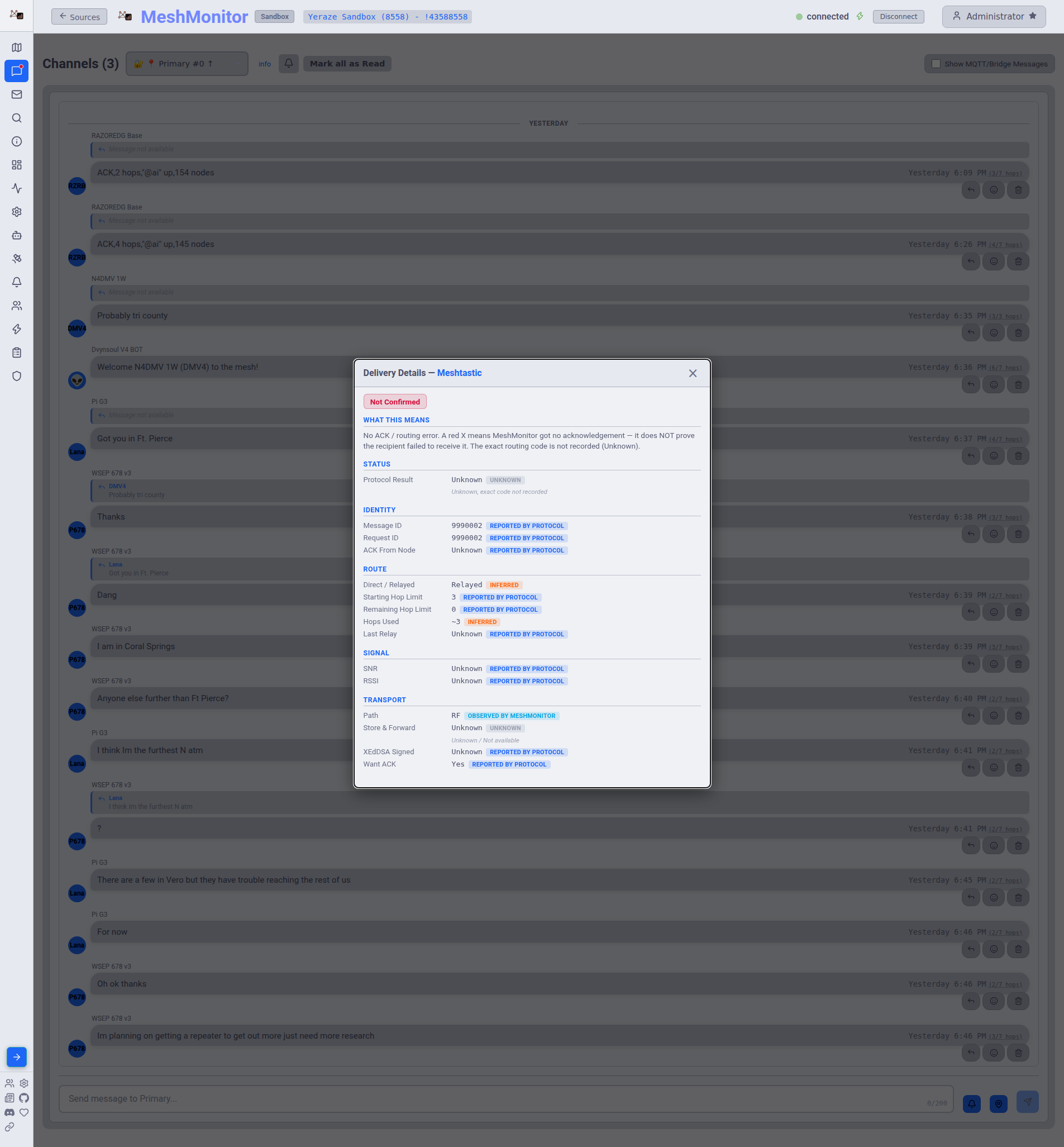Open the upper settings gear in sidebar

(17, 212)
